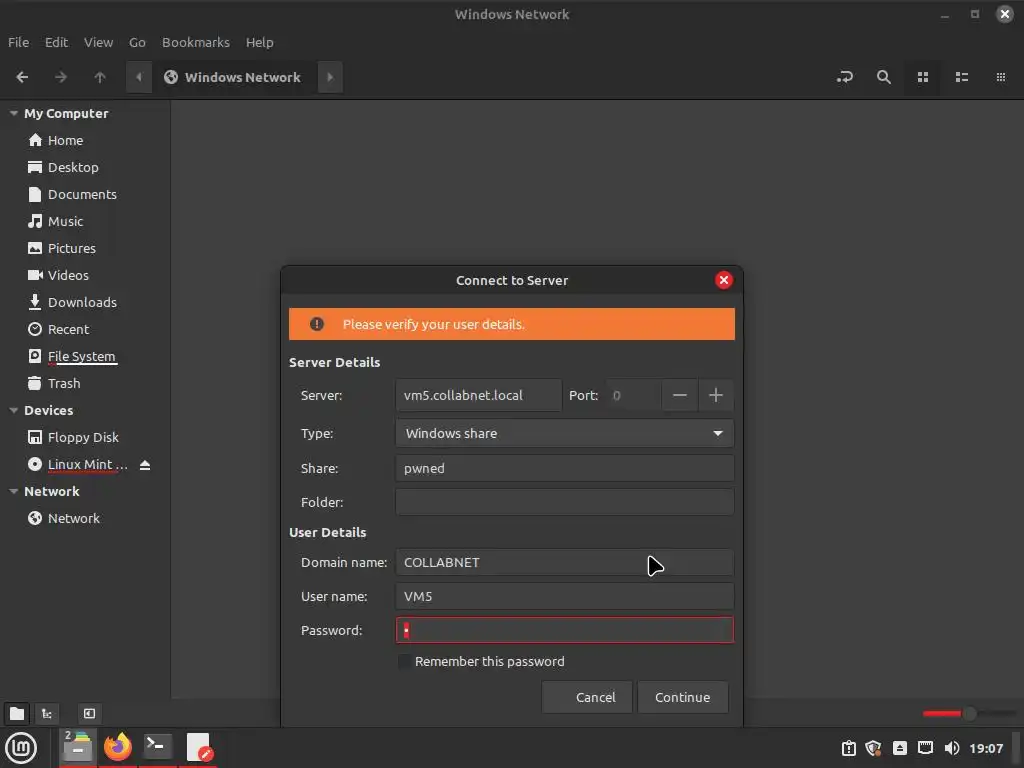Screen dimensions: 1024x768
Task: Go up to the parent folder
Action: pyautogui.click(x=99, y=77)
